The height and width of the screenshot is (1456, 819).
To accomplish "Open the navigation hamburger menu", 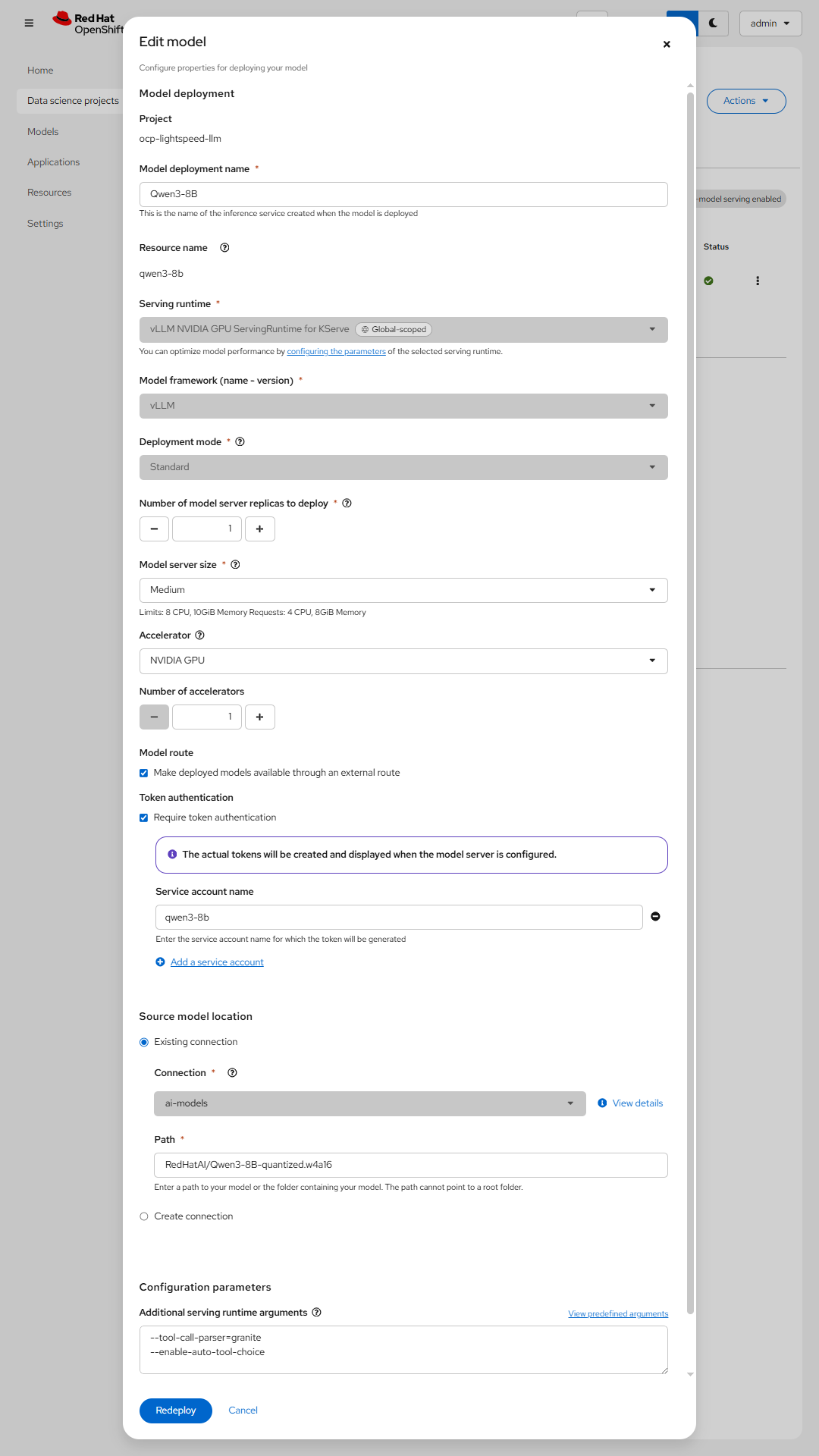I will [29, 24].
